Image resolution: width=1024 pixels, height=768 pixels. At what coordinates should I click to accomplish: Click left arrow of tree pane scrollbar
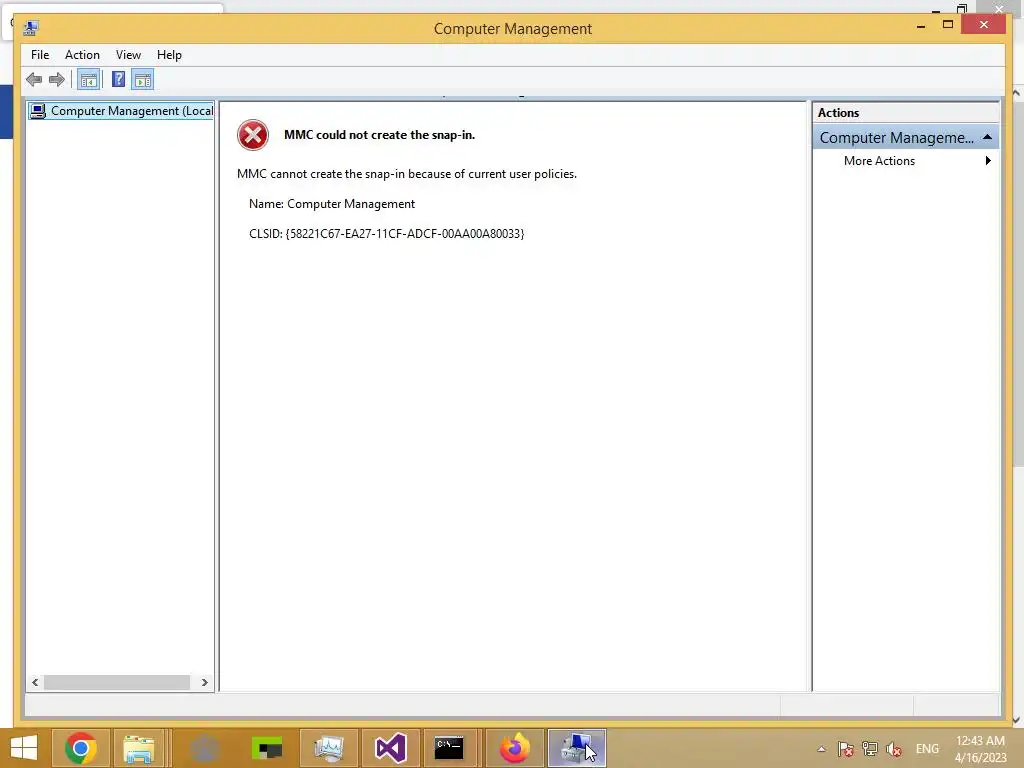pos(35,682)
